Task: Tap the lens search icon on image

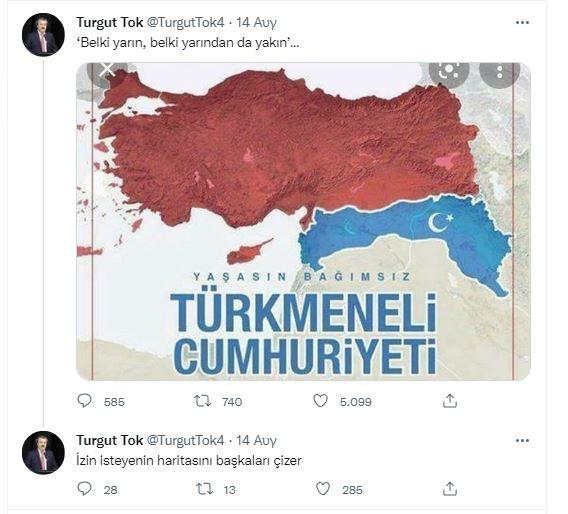Action: click(449, 72)
